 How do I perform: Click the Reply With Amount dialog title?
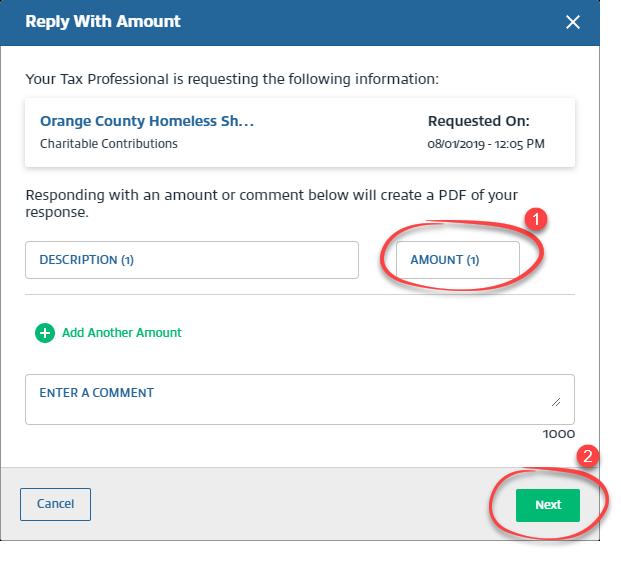pyautogui.click(x=103, y=21)
